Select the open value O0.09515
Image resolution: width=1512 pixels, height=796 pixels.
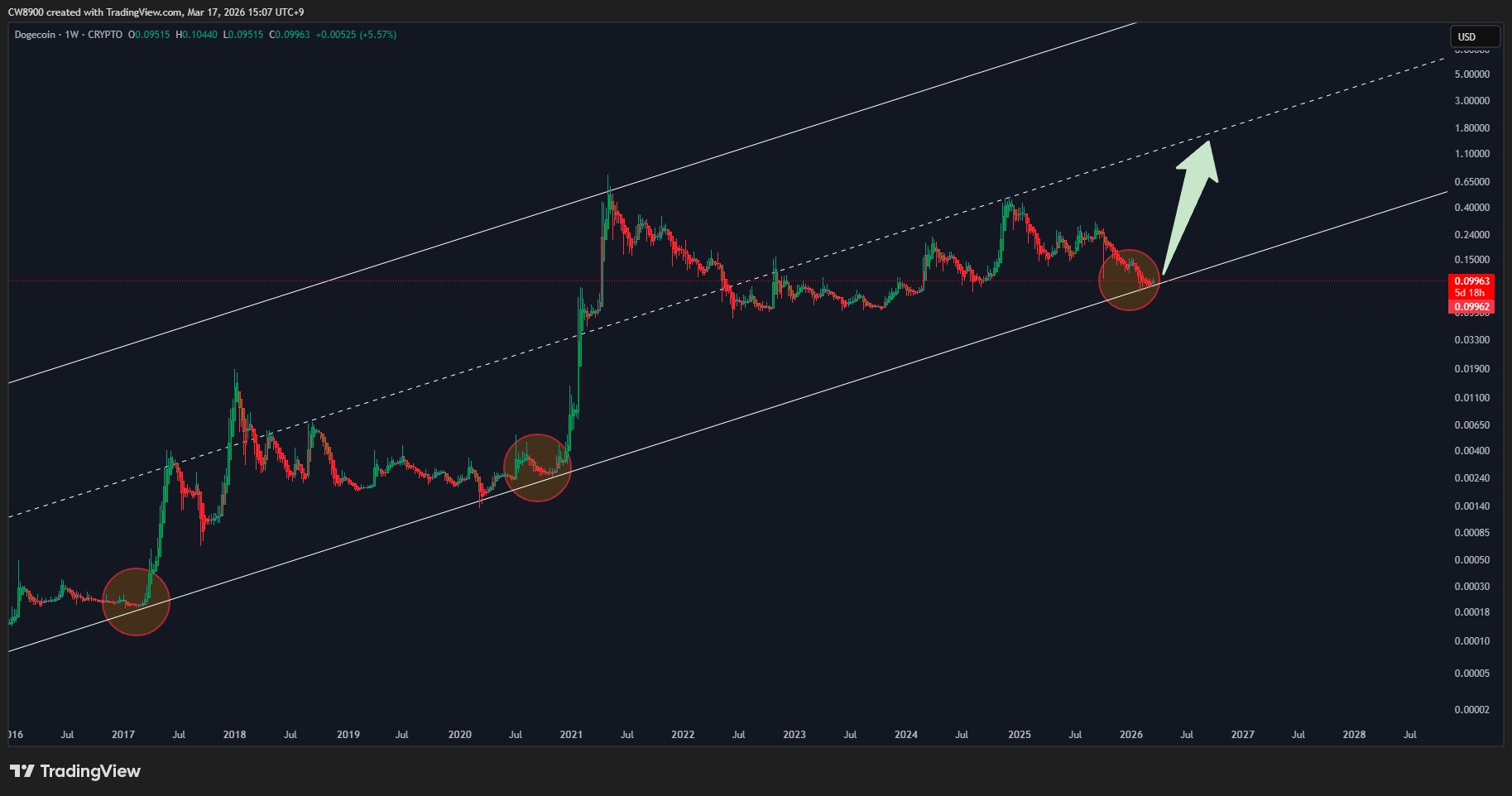coord(149,35)
